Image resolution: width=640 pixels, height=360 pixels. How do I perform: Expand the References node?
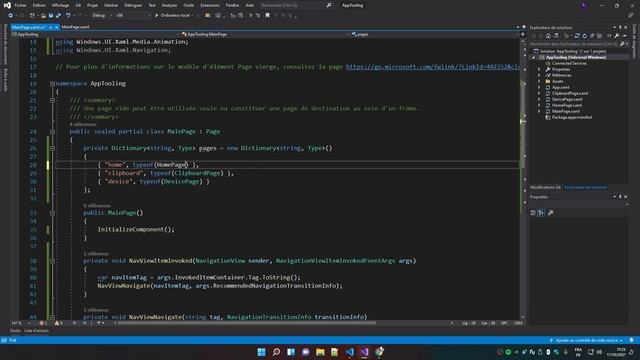(x=539, y=76)
